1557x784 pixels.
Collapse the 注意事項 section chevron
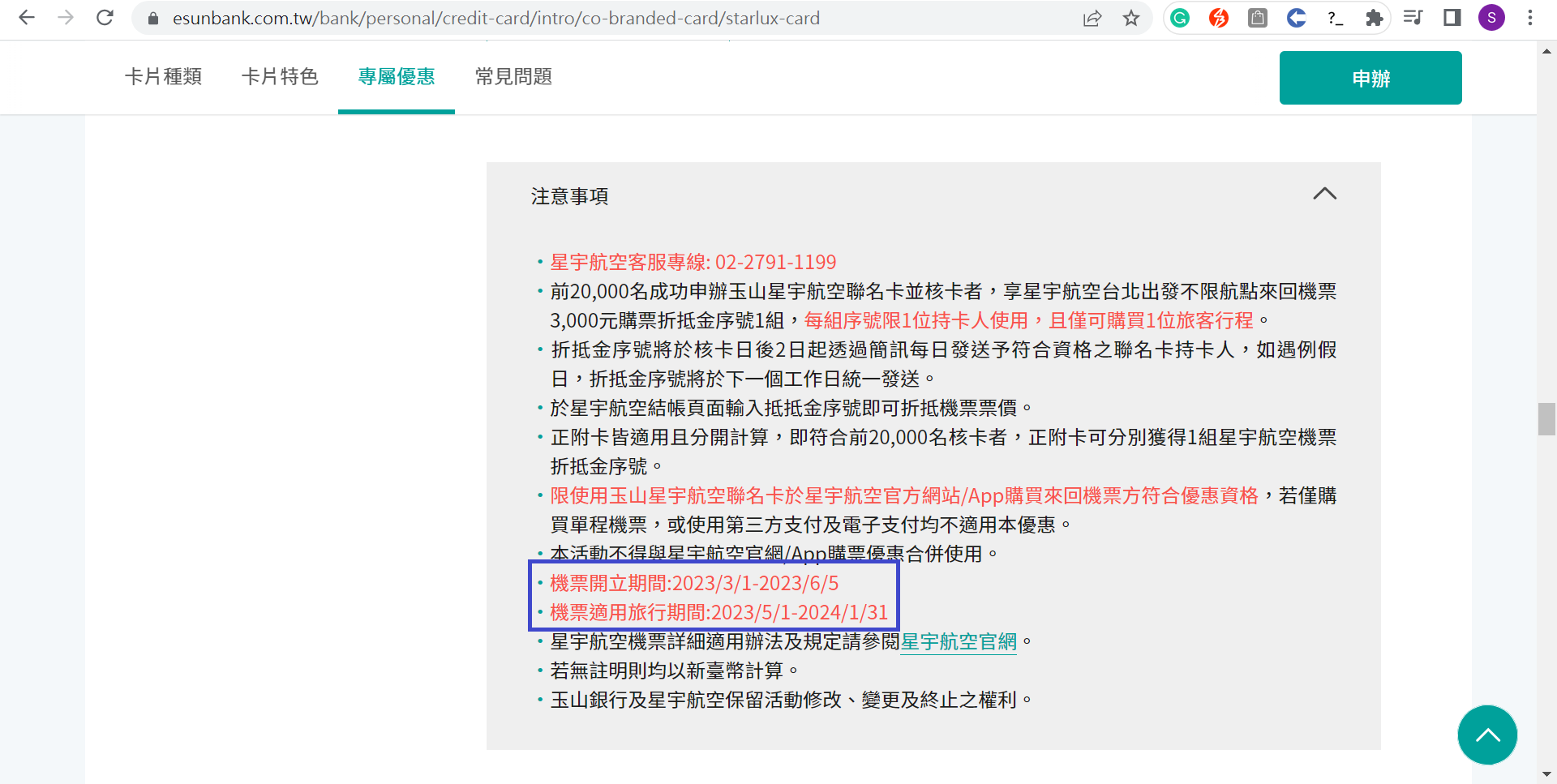point(1324,195)
